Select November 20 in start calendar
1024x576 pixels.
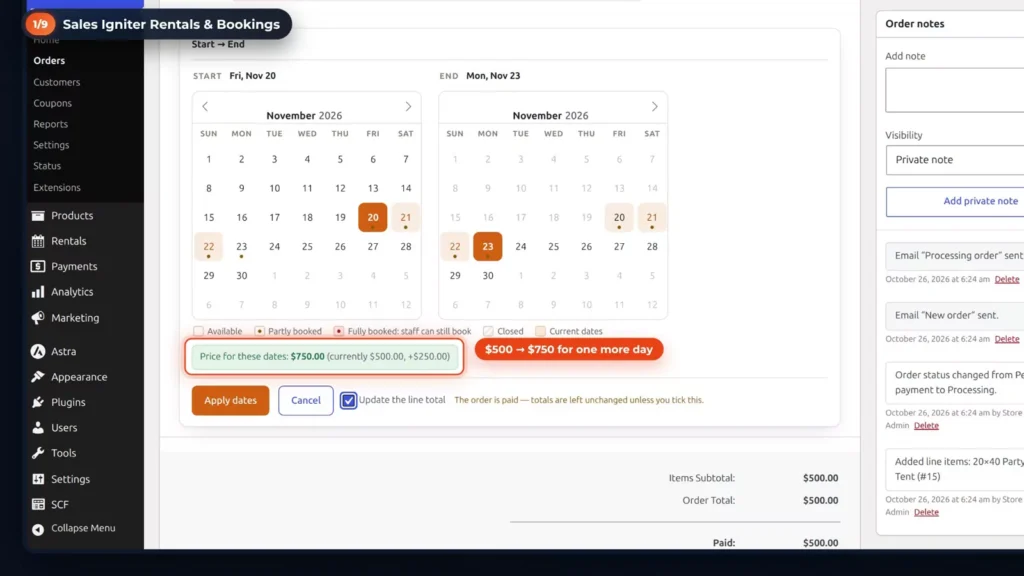tap(373, 217)
